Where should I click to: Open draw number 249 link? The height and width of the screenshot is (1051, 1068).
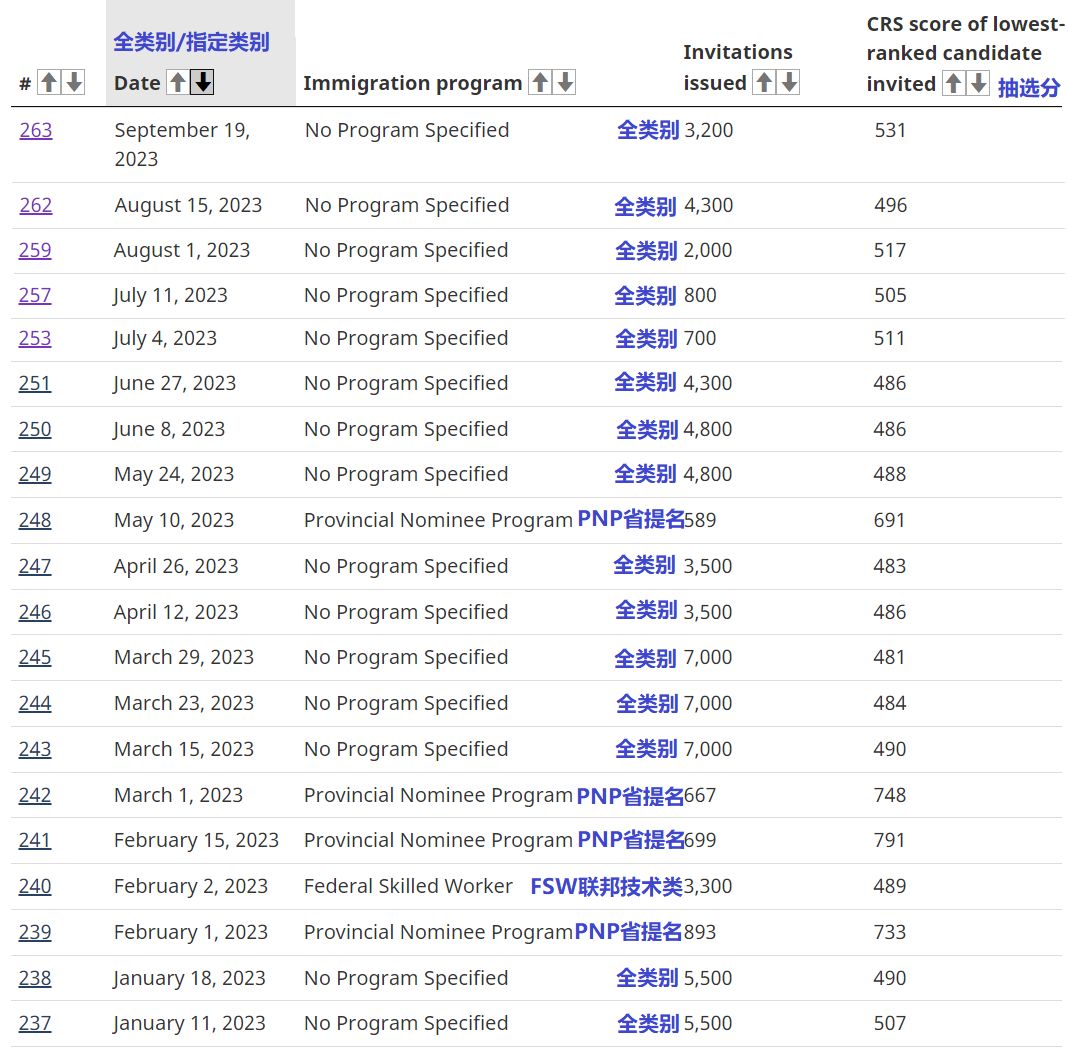[x=35, y=474]
